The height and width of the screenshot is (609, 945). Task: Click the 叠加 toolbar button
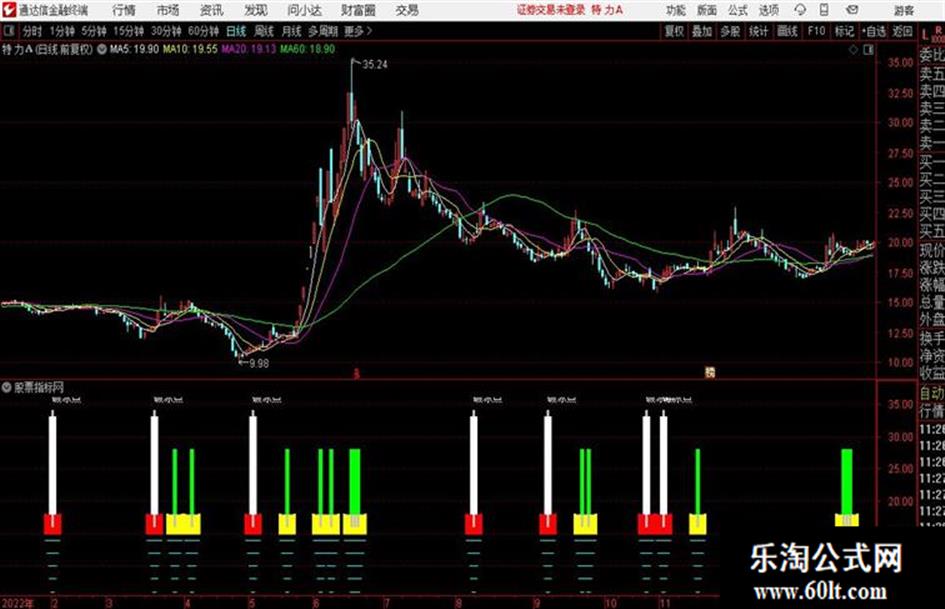tap(702, 31)
